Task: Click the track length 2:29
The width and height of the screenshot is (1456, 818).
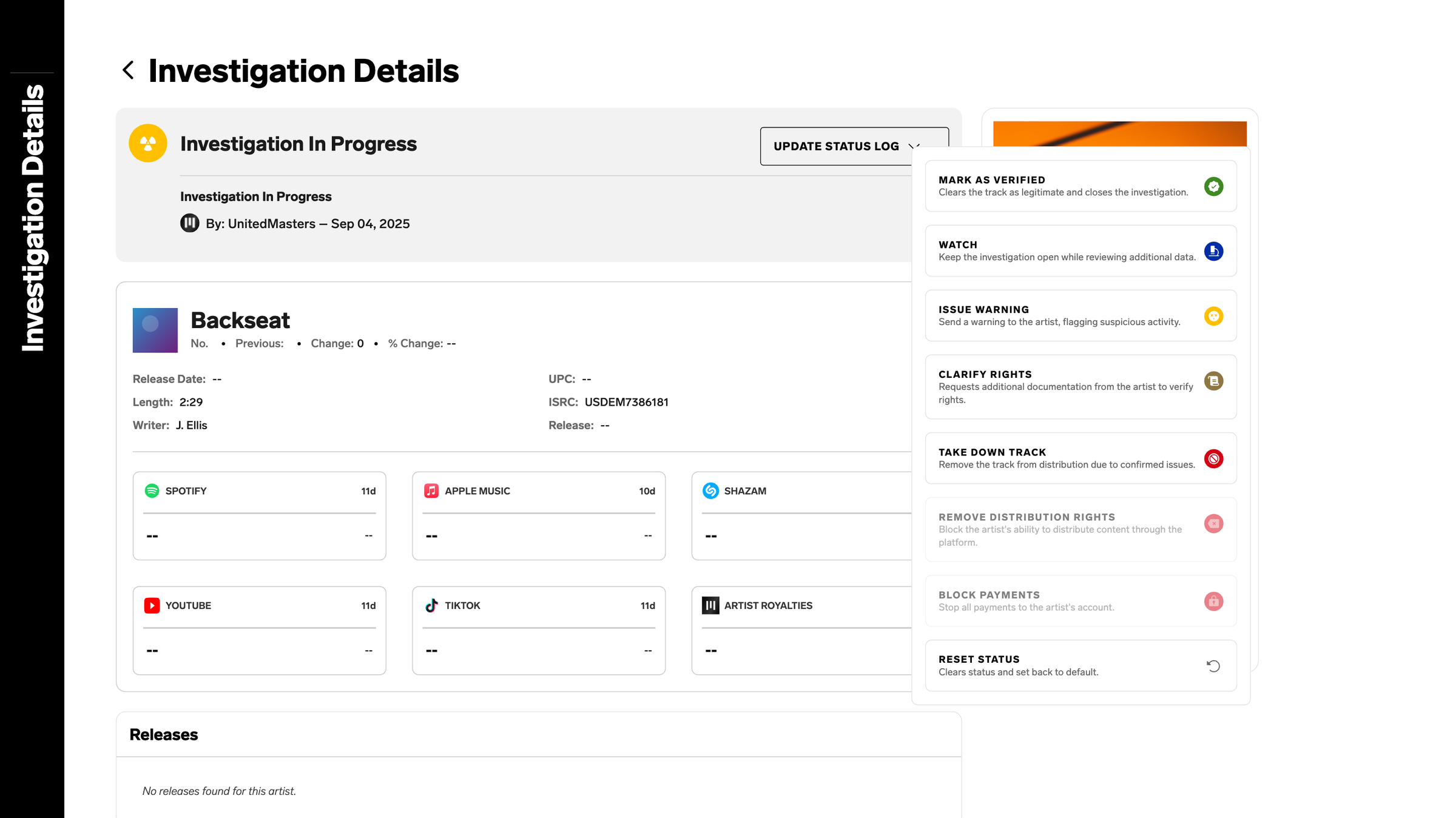Action: (x=191, y=402)
